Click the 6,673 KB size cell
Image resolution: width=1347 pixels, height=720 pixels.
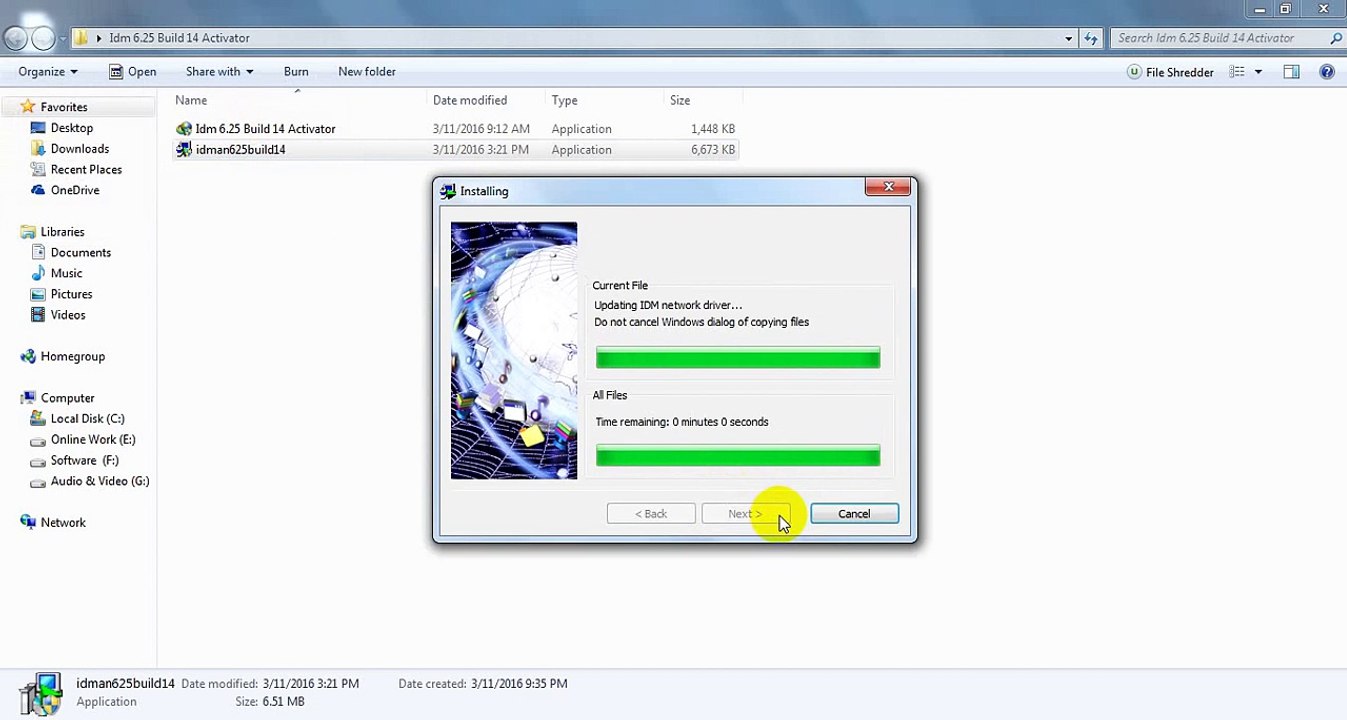pos(713,150)
